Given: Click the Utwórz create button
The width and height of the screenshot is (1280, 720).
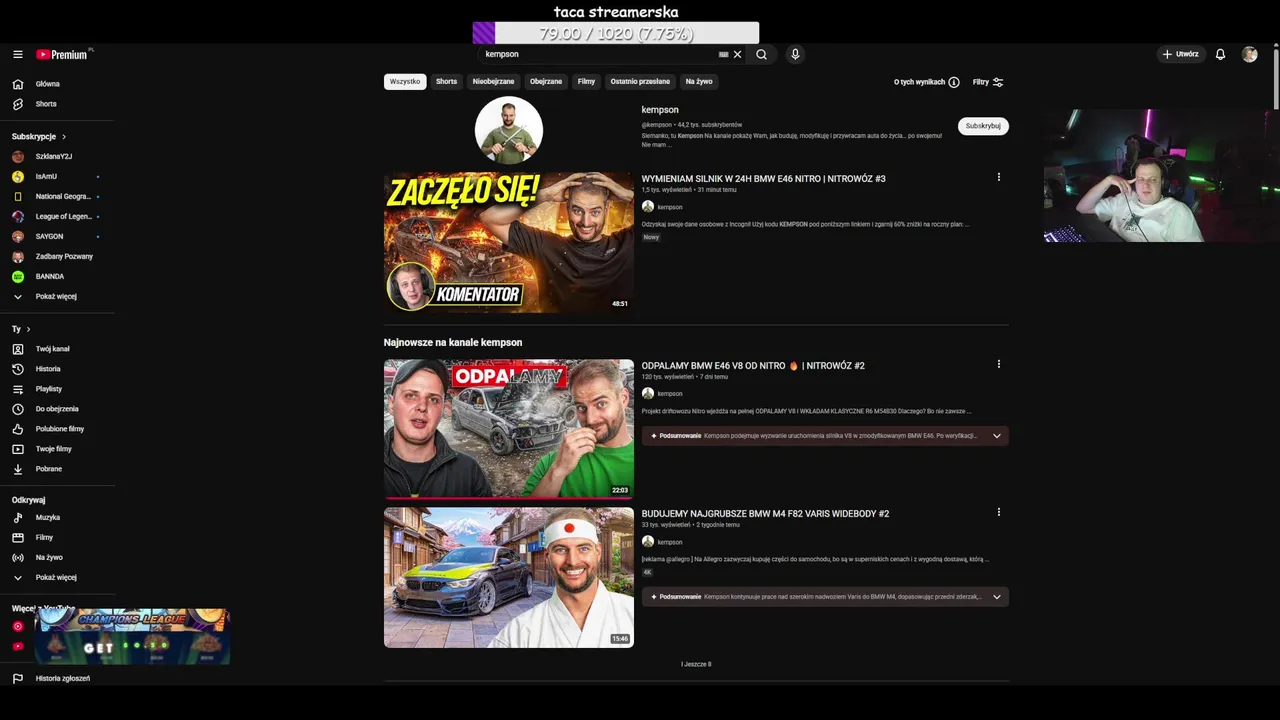Looking at the screenshot, I should [x=1180, y=54].
